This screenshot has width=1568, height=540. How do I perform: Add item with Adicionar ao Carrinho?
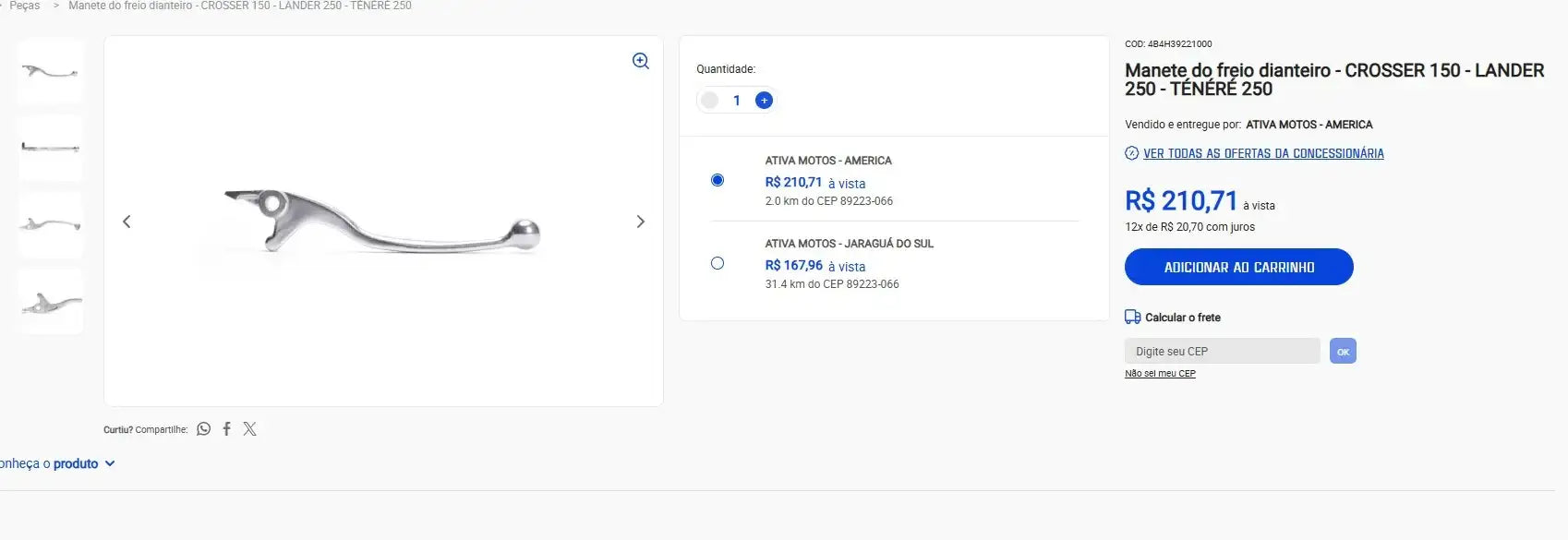pyautogui.click(x=1238, y=267)
